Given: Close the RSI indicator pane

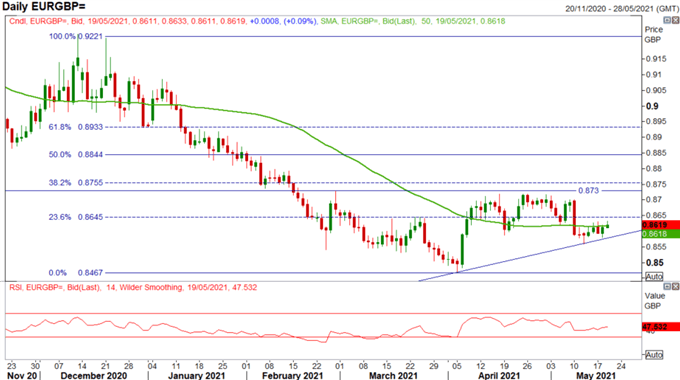Looking at the screenshot, I should (x=675, y=286).
